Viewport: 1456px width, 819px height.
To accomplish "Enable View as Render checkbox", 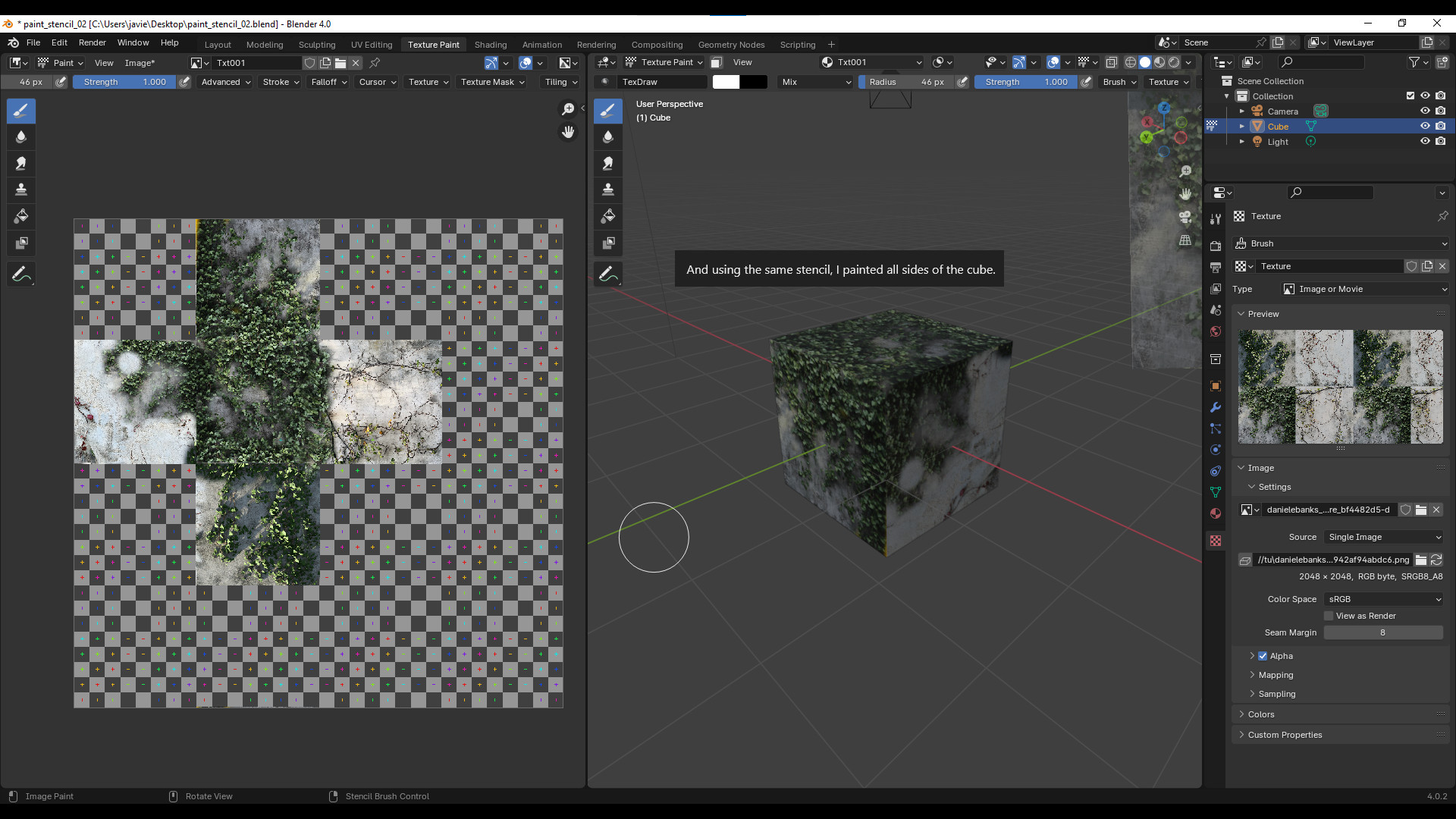I will pos(1329,616).
